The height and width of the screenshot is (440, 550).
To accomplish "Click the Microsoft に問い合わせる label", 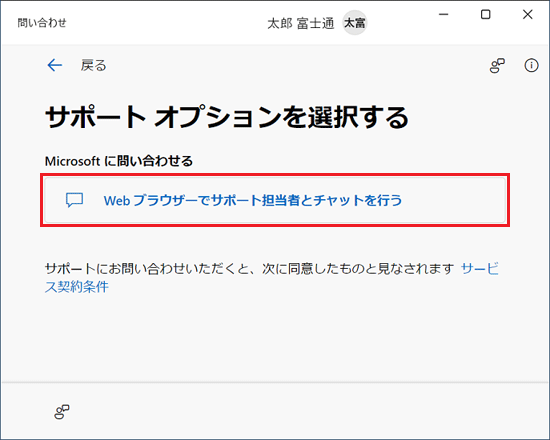I will (x=119, y=161).
